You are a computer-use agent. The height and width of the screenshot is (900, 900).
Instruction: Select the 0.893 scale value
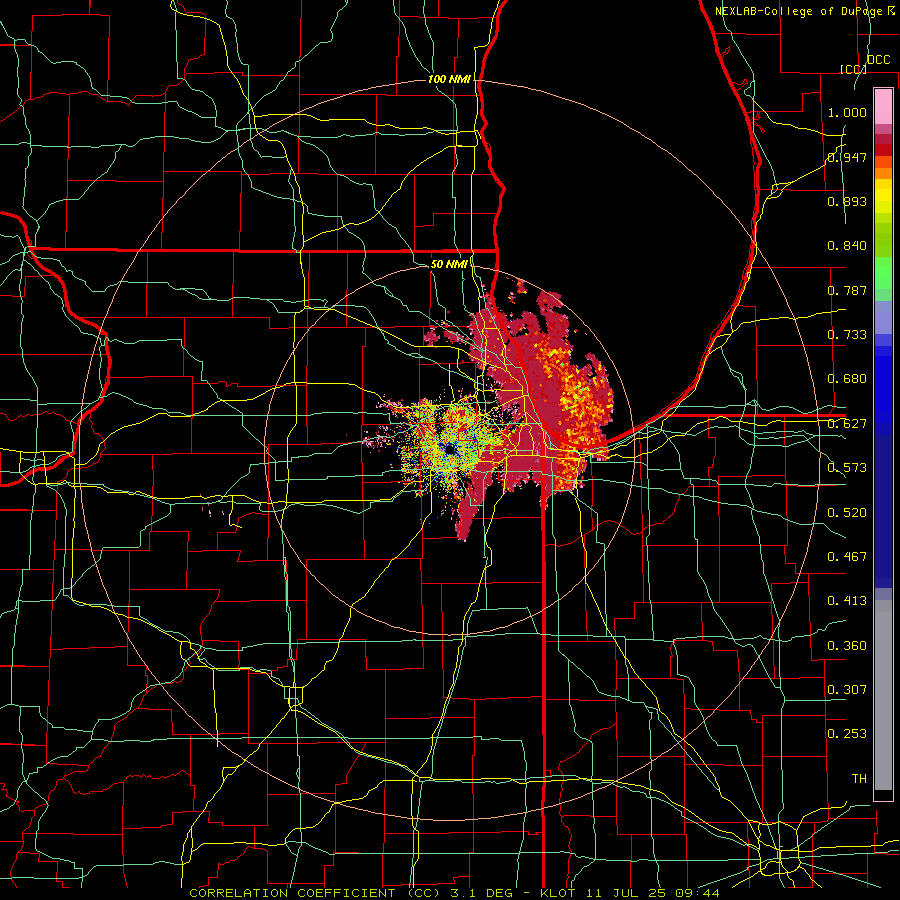click(847, 201)
